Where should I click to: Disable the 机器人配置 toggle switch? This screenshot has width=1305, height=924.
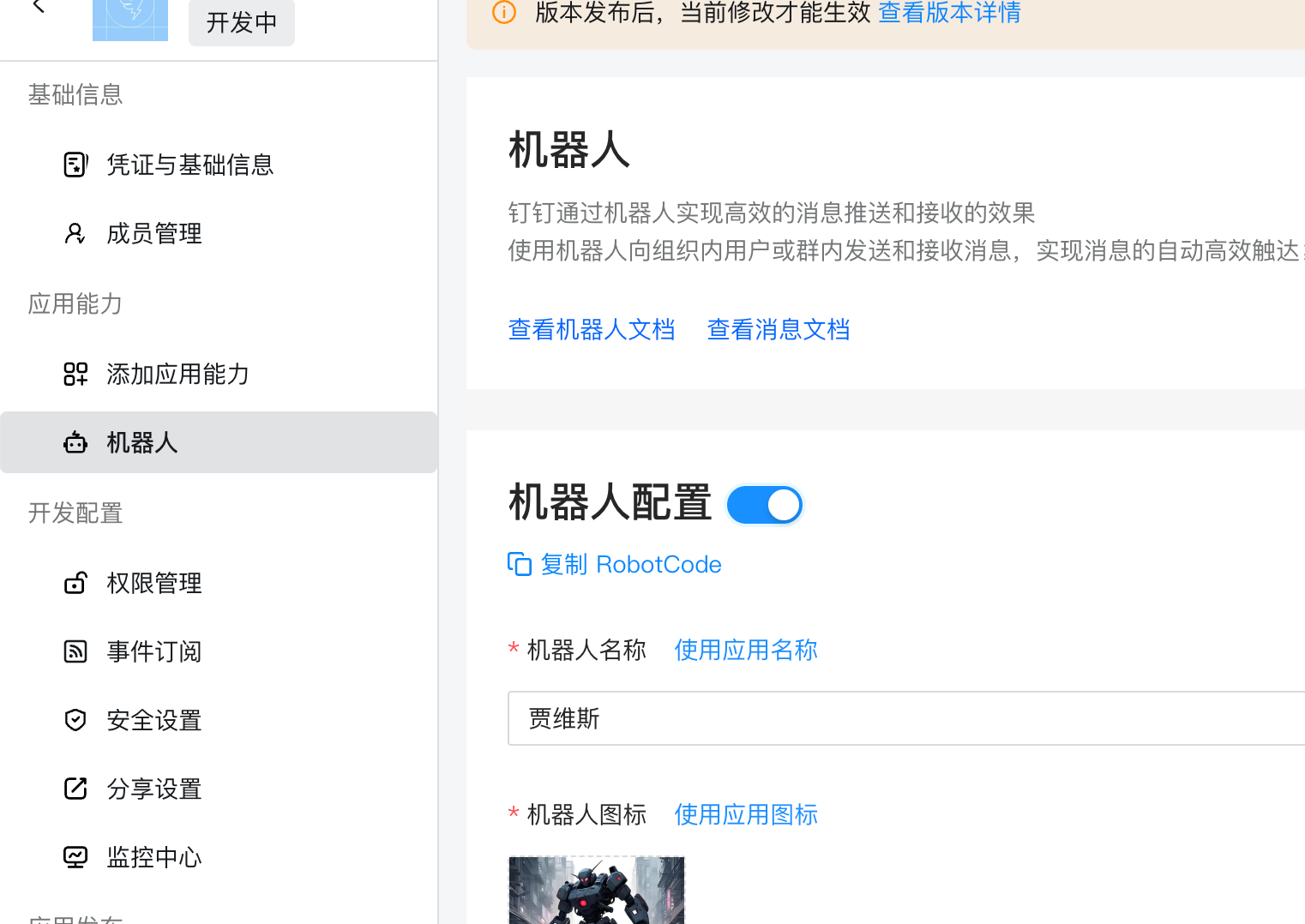click(764, 505)
